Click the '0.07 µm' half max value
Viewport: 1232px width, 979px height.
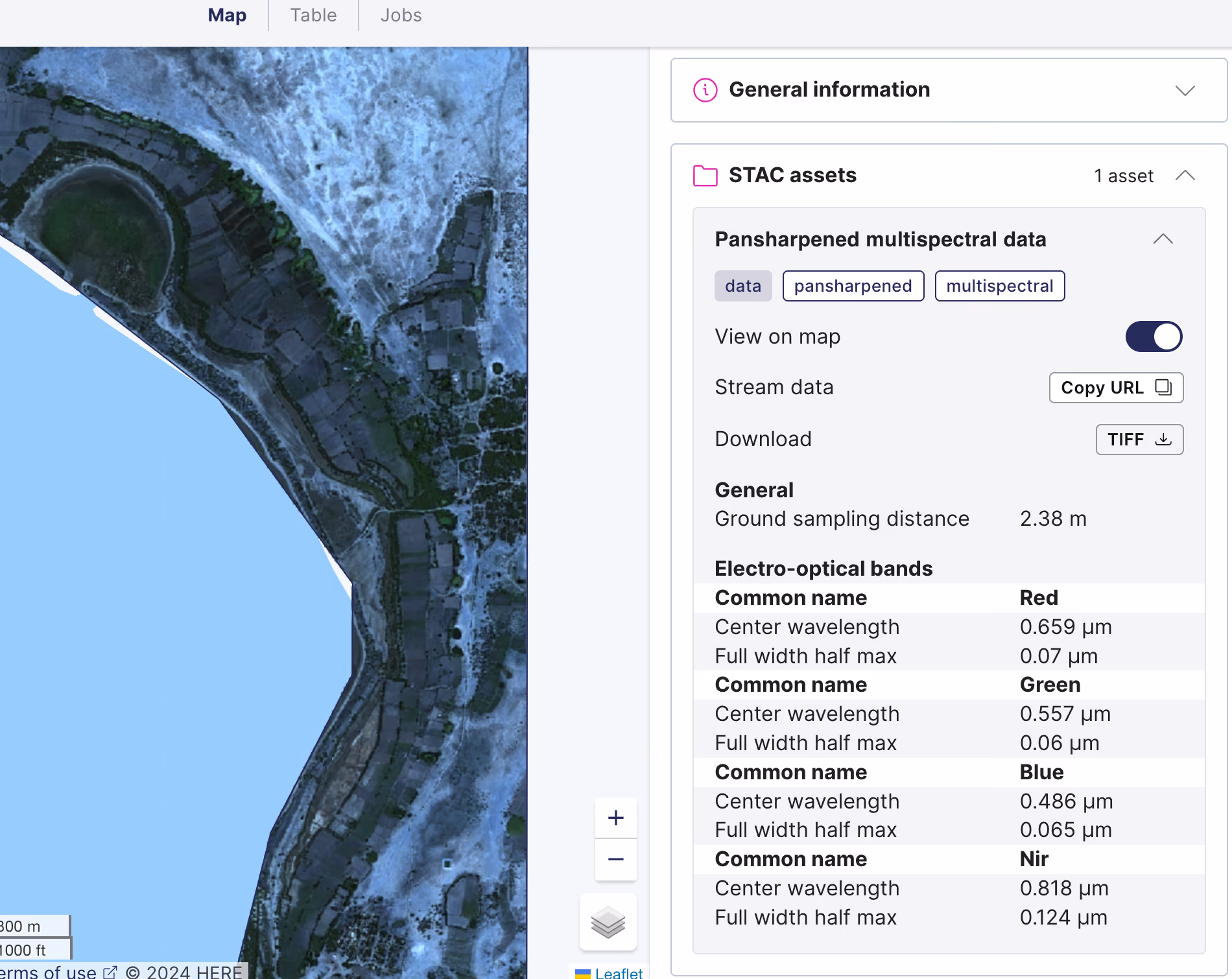coord(1059,656)
